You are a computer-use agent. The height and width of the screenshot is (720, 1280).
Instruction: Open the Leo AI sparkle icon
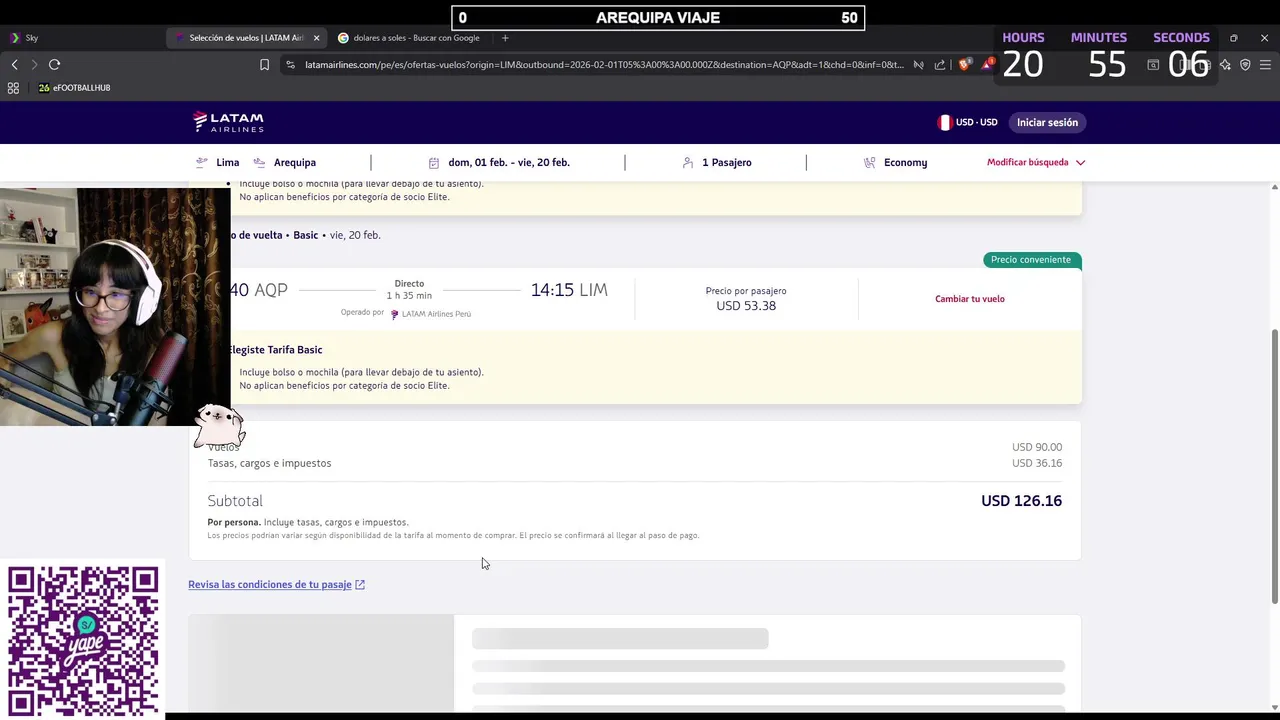click(x=1225, y=65)
